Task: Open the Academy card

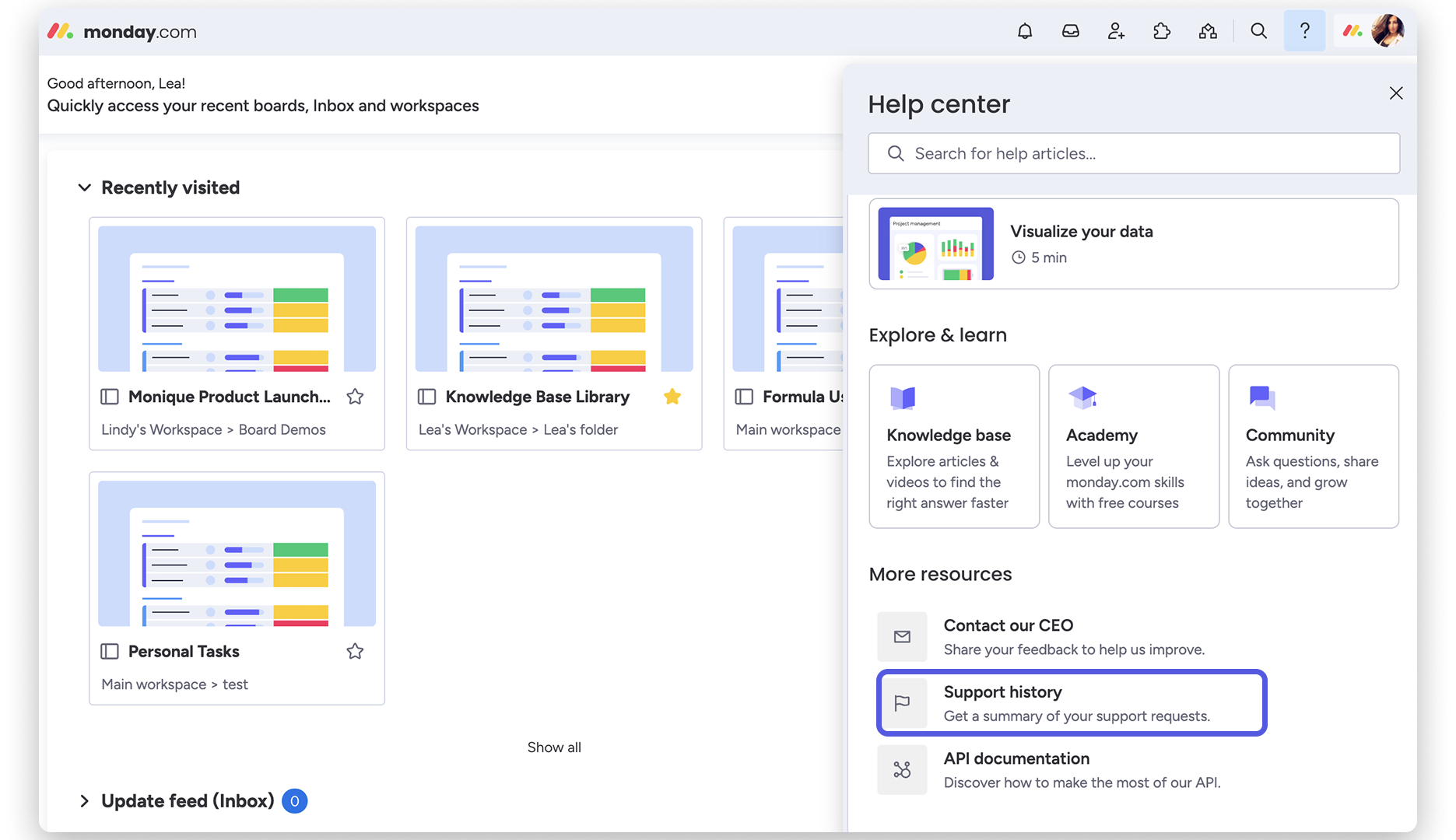Action: [x=1134, y=446]
